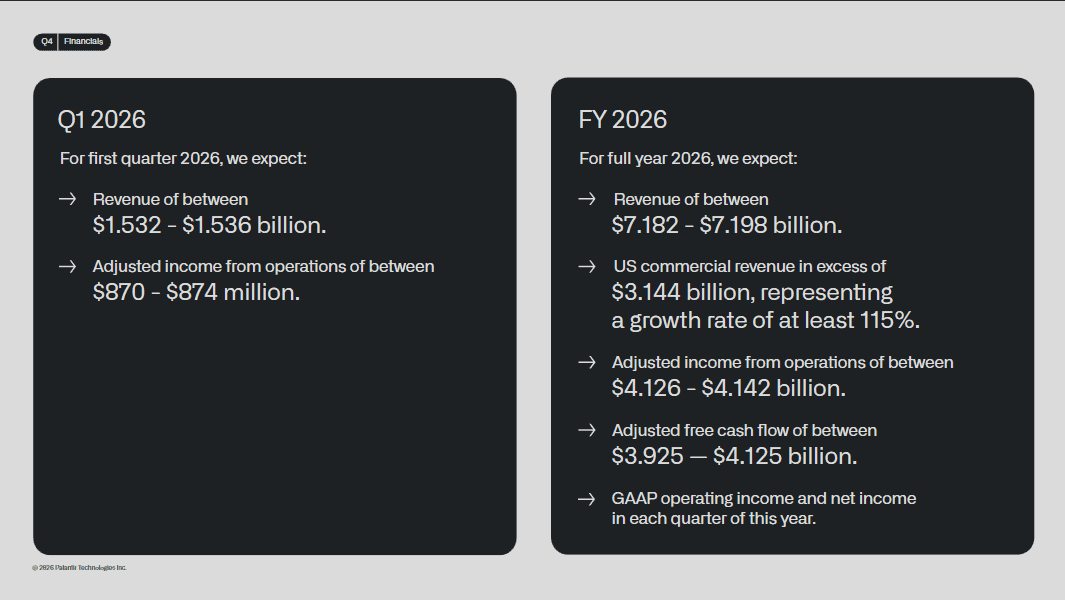The height and width of the screenshot is (600, 1065).
Task: Click the arrow beside FY adjusted income from operations
Action: [x=588, y=362]
